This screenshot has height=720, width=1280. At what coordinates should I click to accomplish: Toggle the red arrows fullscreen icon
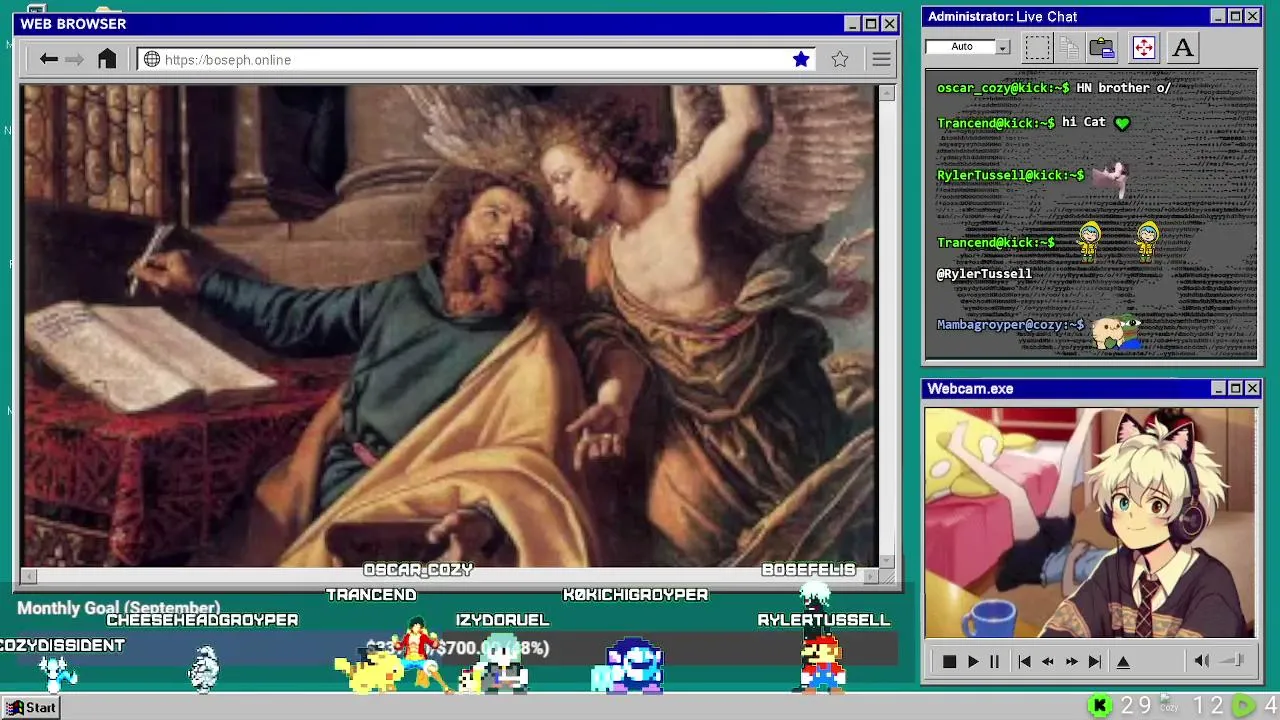1143,46
